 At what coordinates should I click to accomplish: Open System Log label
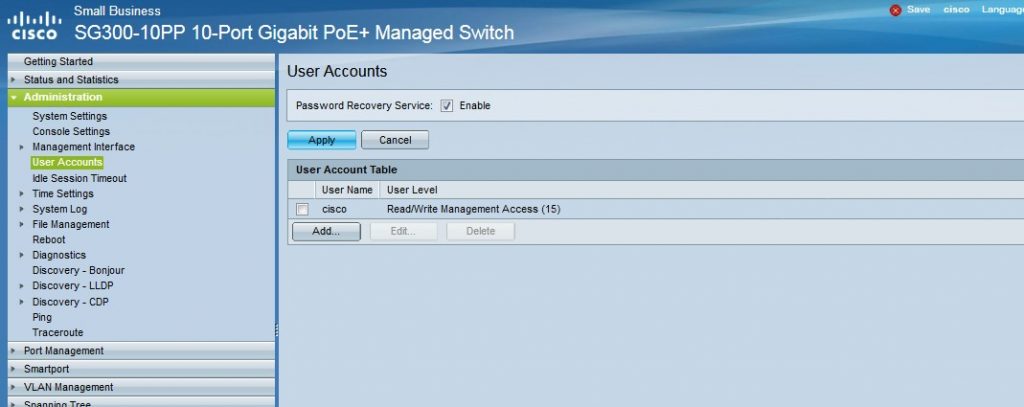pos(59,209)
